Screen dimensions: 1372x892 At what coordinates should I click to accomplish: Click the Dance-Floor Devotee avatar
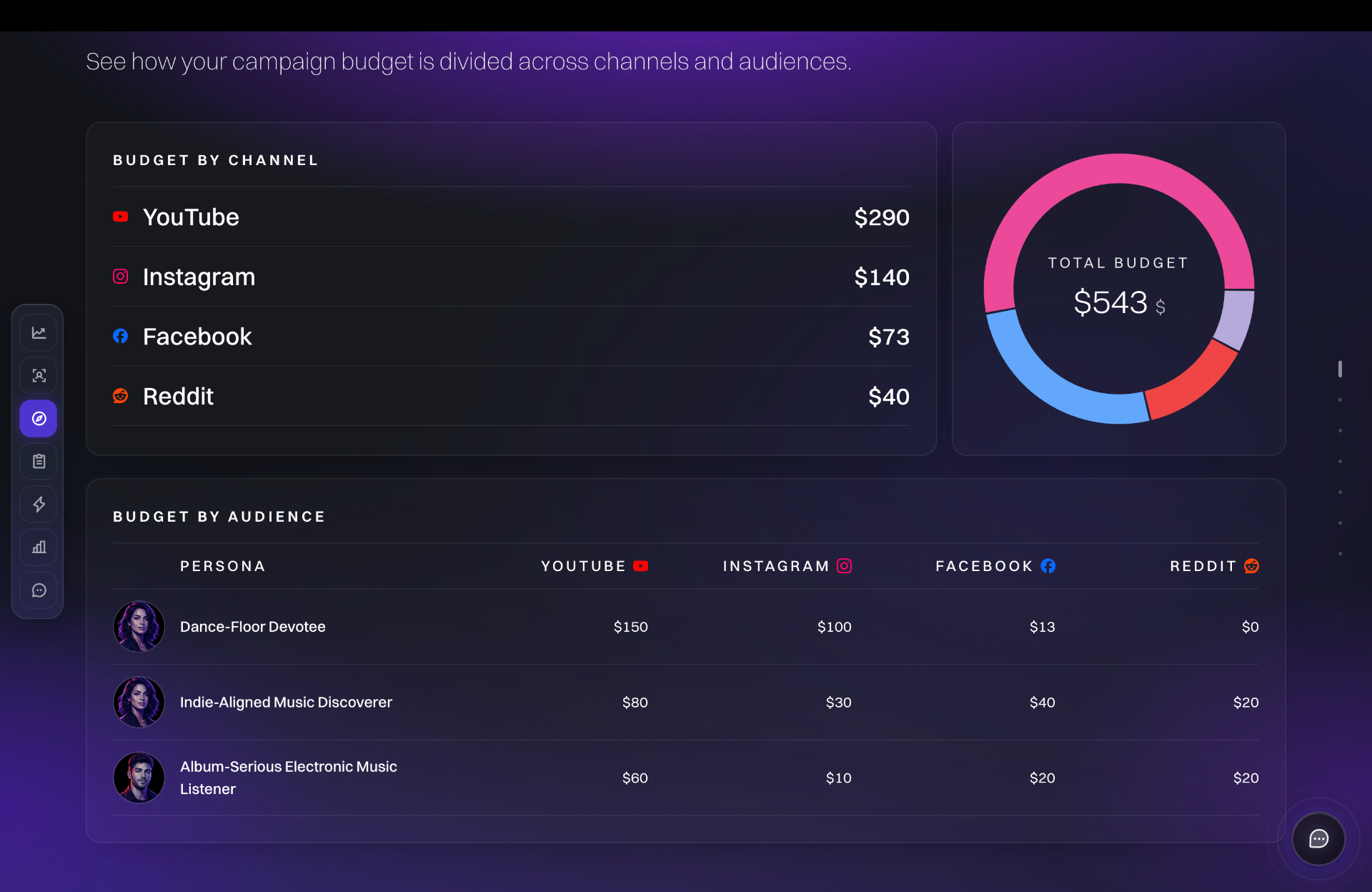pyautogui.click(x=139, y=627)
